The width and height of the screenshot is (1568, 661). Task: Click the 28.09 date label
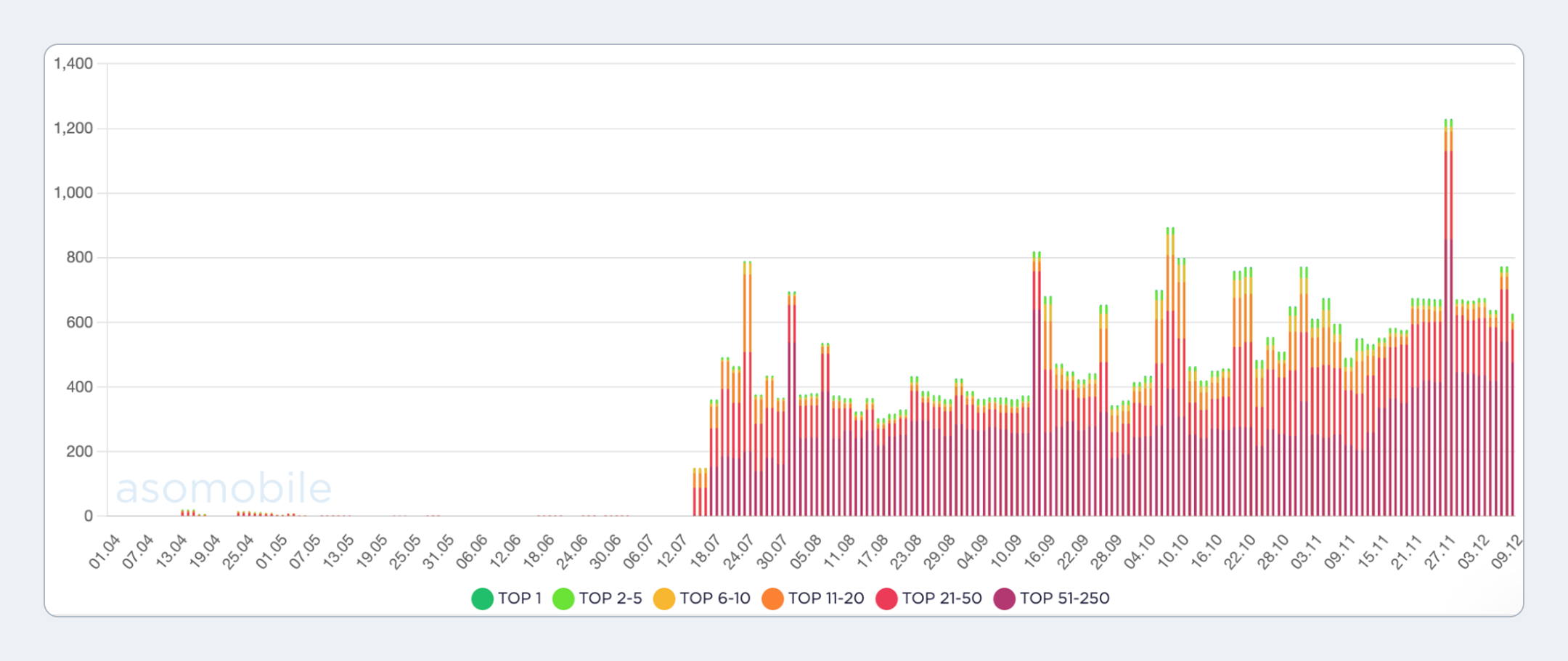pos(1106,552)
